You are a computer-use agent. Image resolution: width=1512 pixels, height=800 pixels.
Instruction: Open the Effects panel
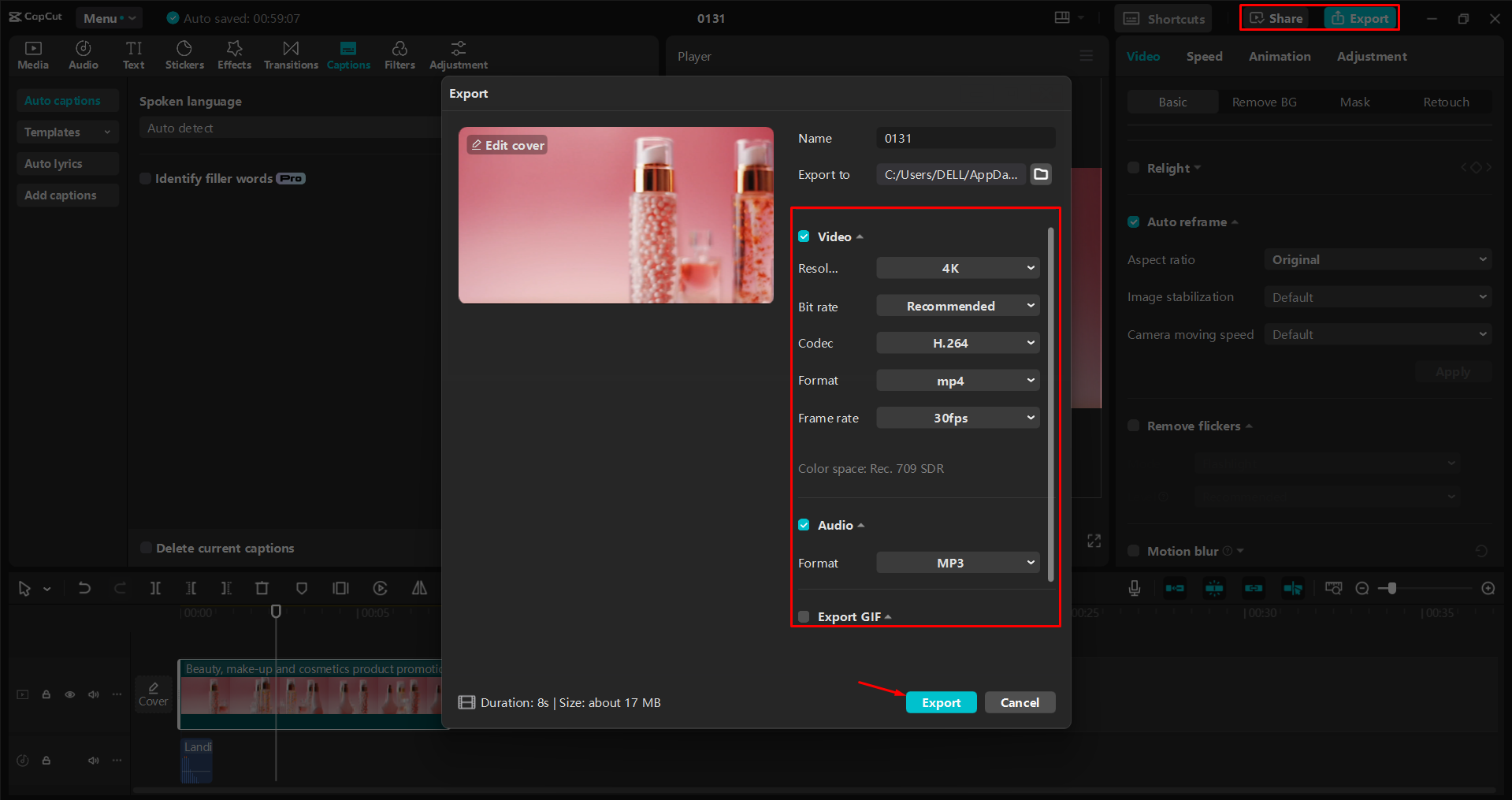pyautogui.click(x=234, y=55)
